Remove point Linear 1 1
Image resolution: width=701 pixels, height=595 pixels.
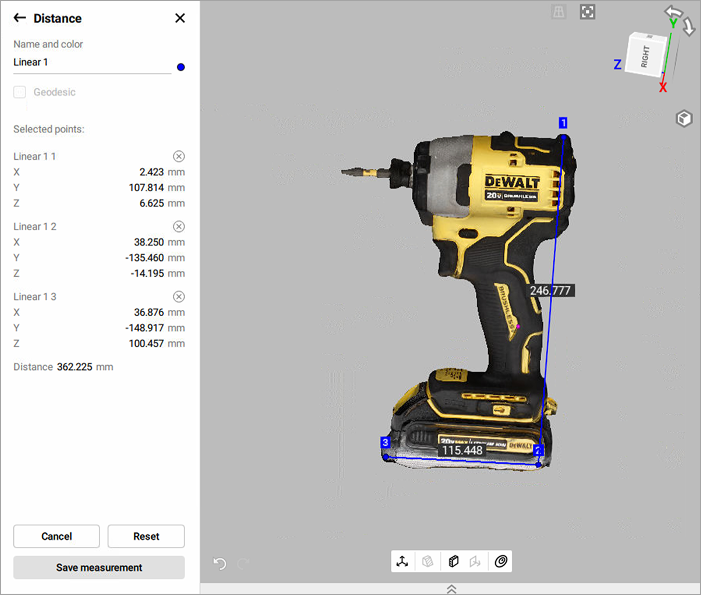tap(179, 157)
